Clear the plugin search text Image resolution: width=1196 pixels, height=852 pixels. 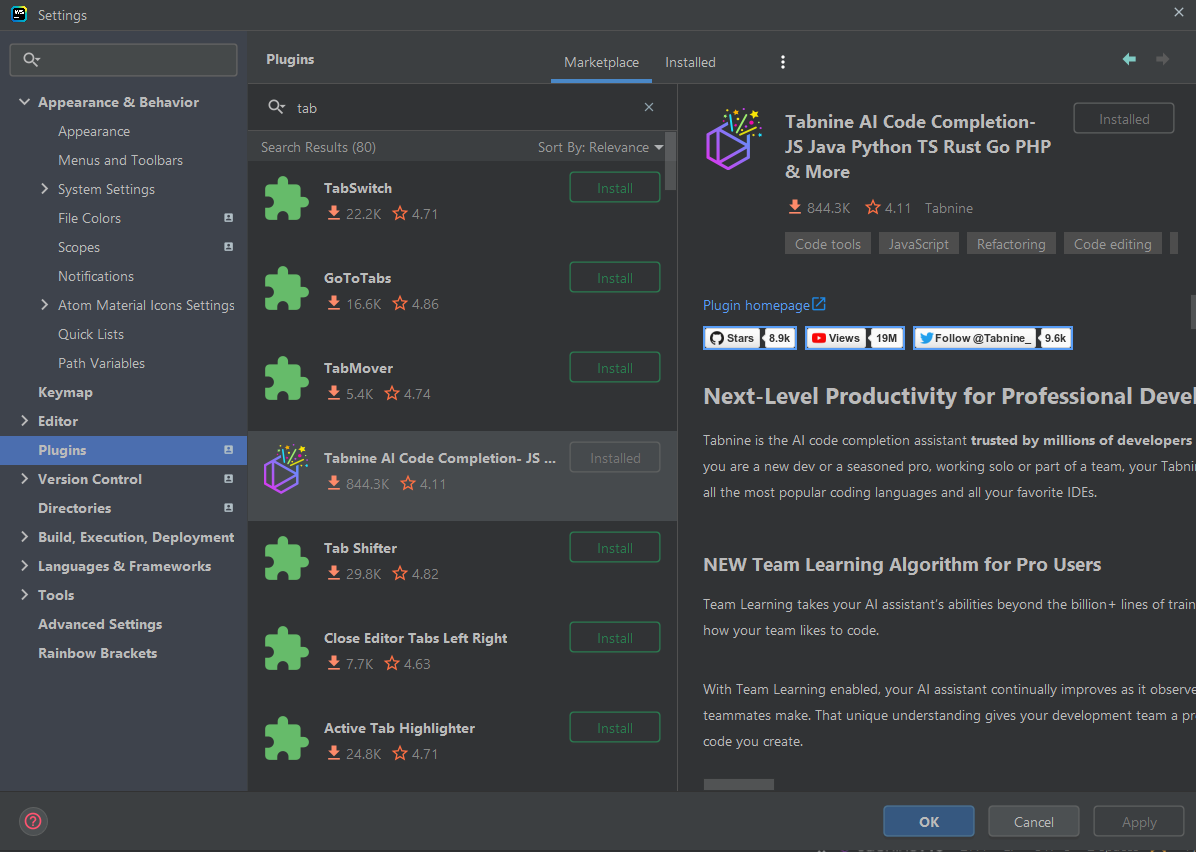649,108
